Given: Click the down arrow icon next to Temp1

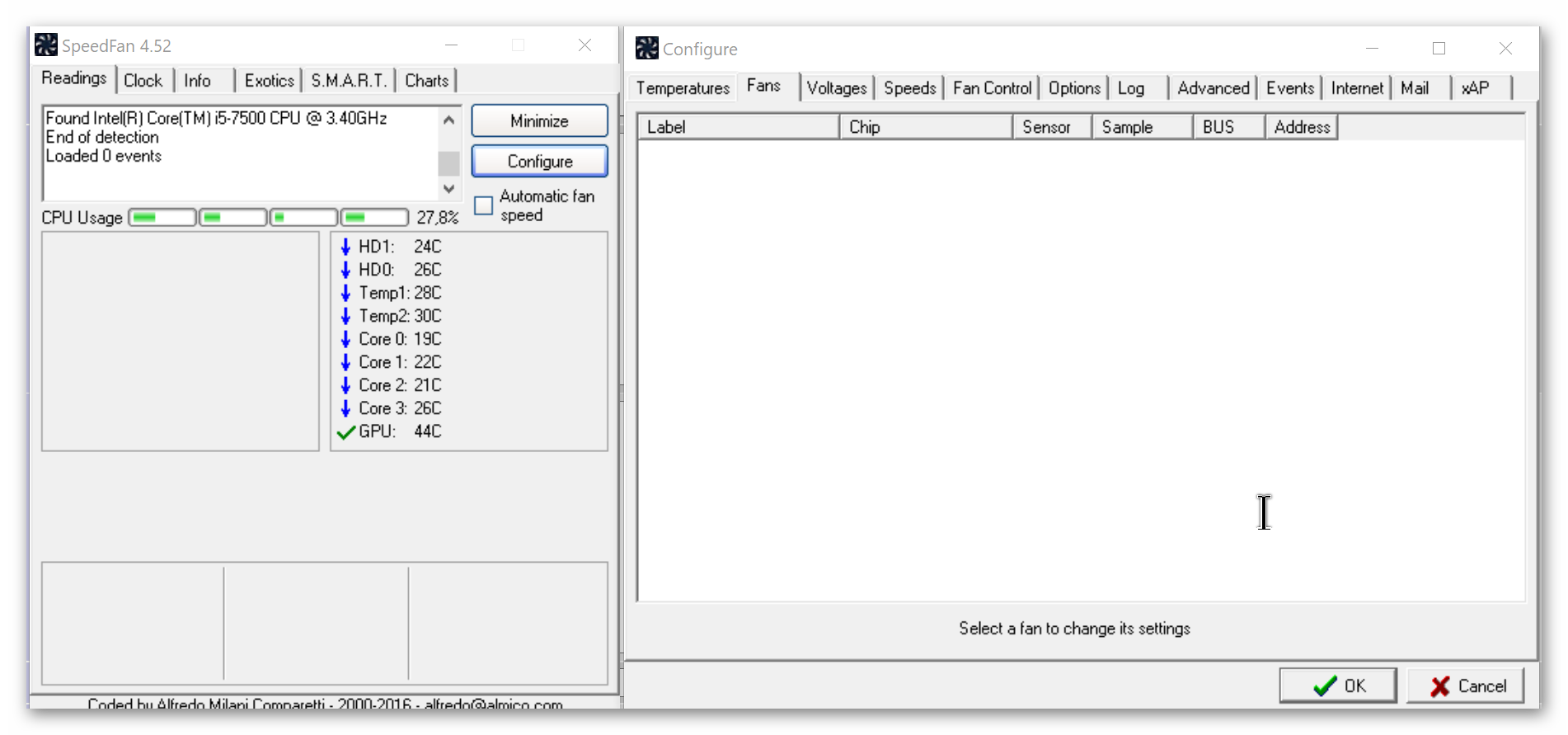Looking at the screenshot, I should 345,293.
